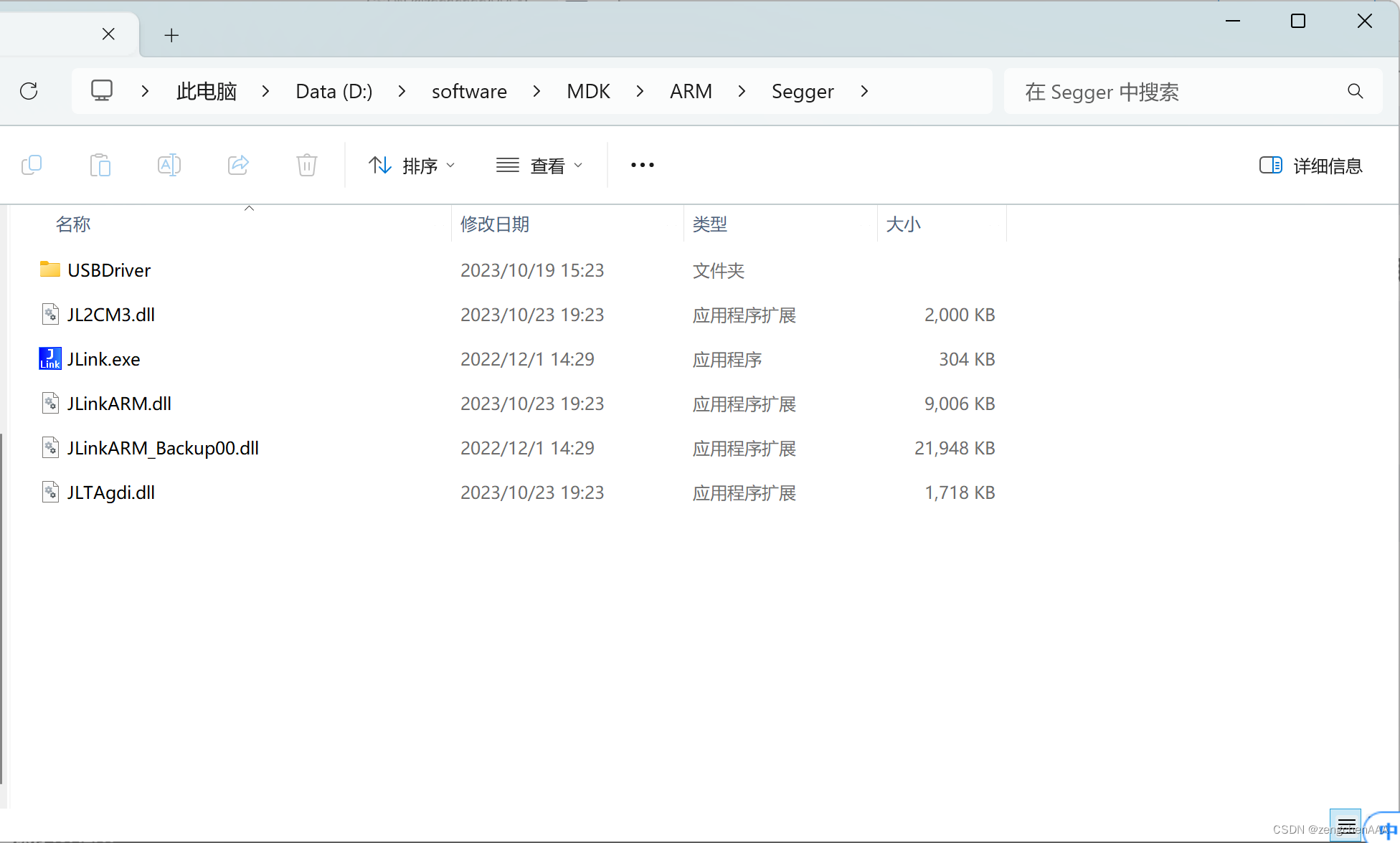The height and width of the screenshot is (843, 1400).
Task: Close the current tab
Action: 108,34
